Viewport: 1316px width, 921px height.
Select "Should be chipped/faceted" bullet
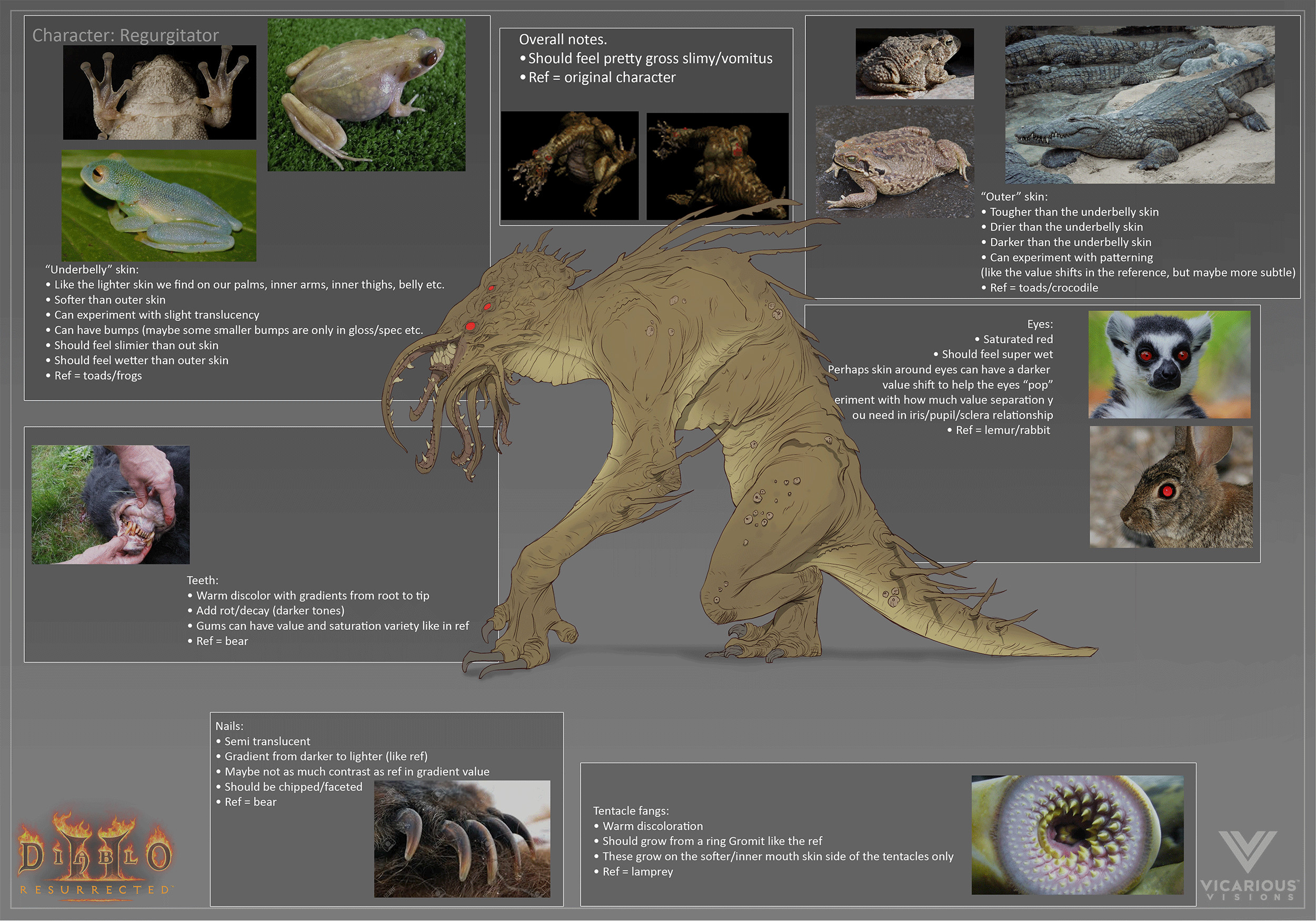(x=289, y=787)
